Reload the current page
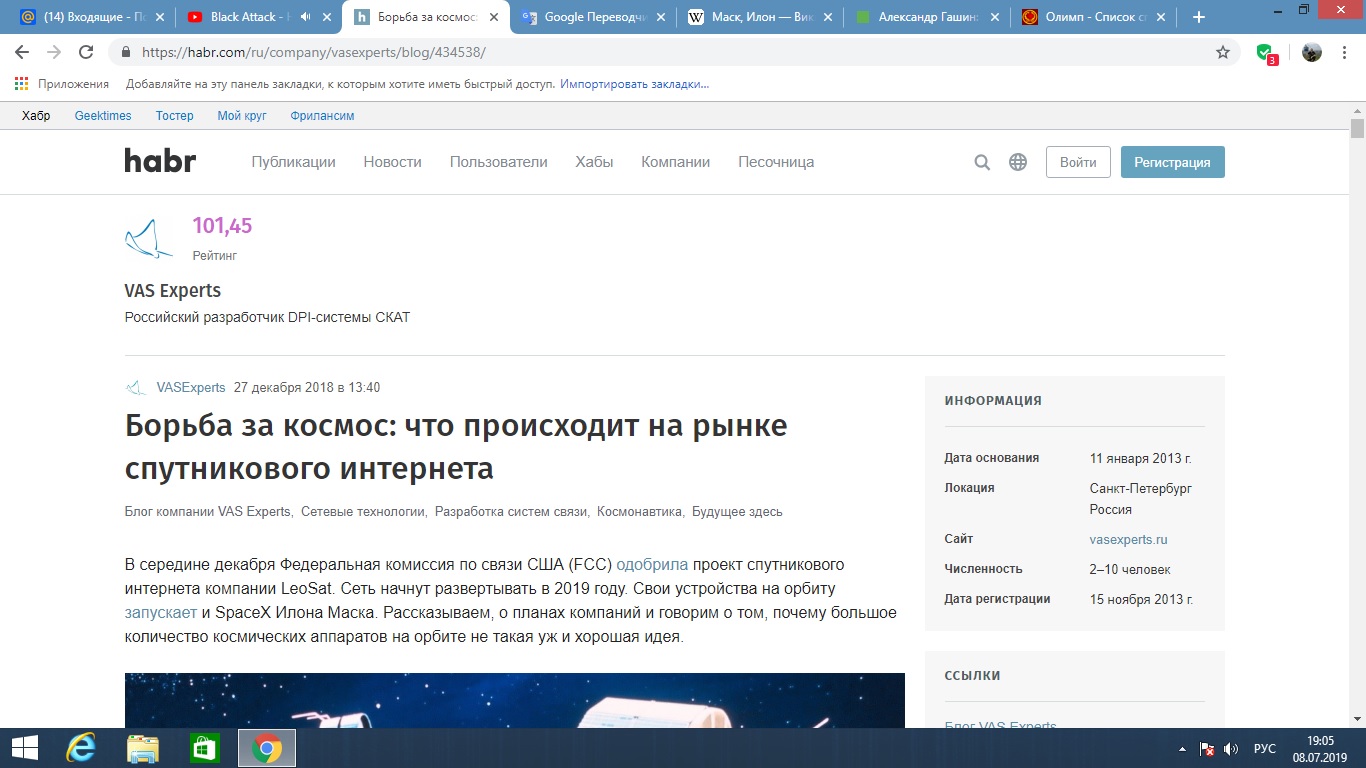Viewport: 1366px width, 768px height. click(86, 52)
